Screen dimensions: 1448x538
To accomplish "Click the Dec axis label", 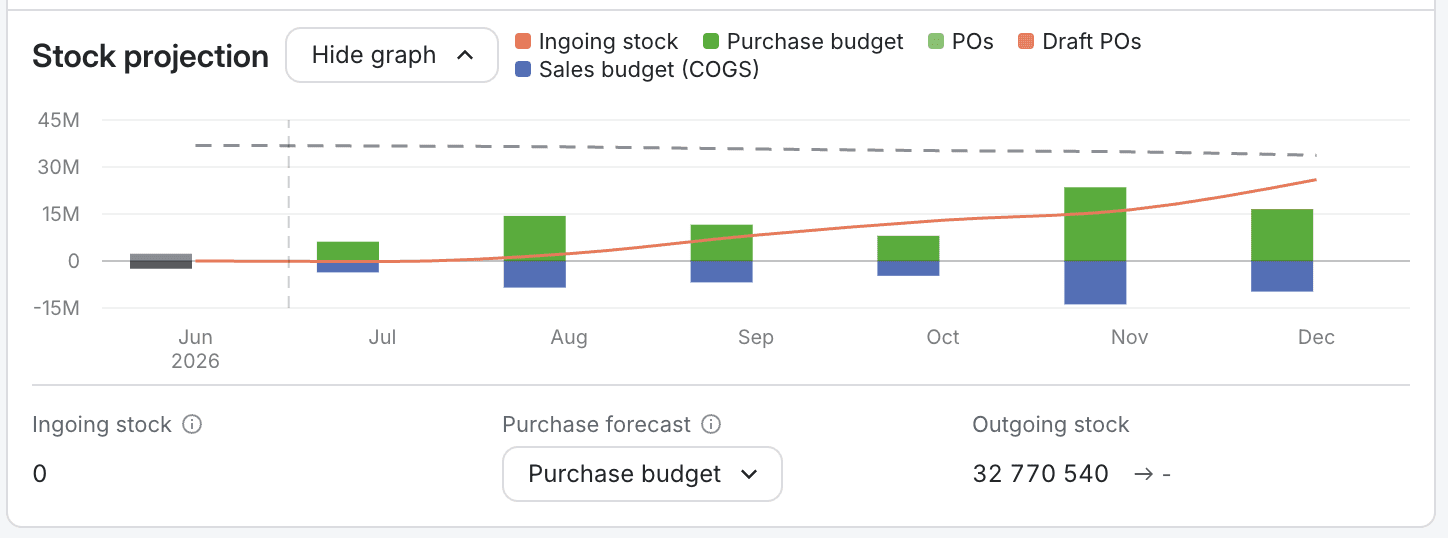I will [x=1316, y=337].
